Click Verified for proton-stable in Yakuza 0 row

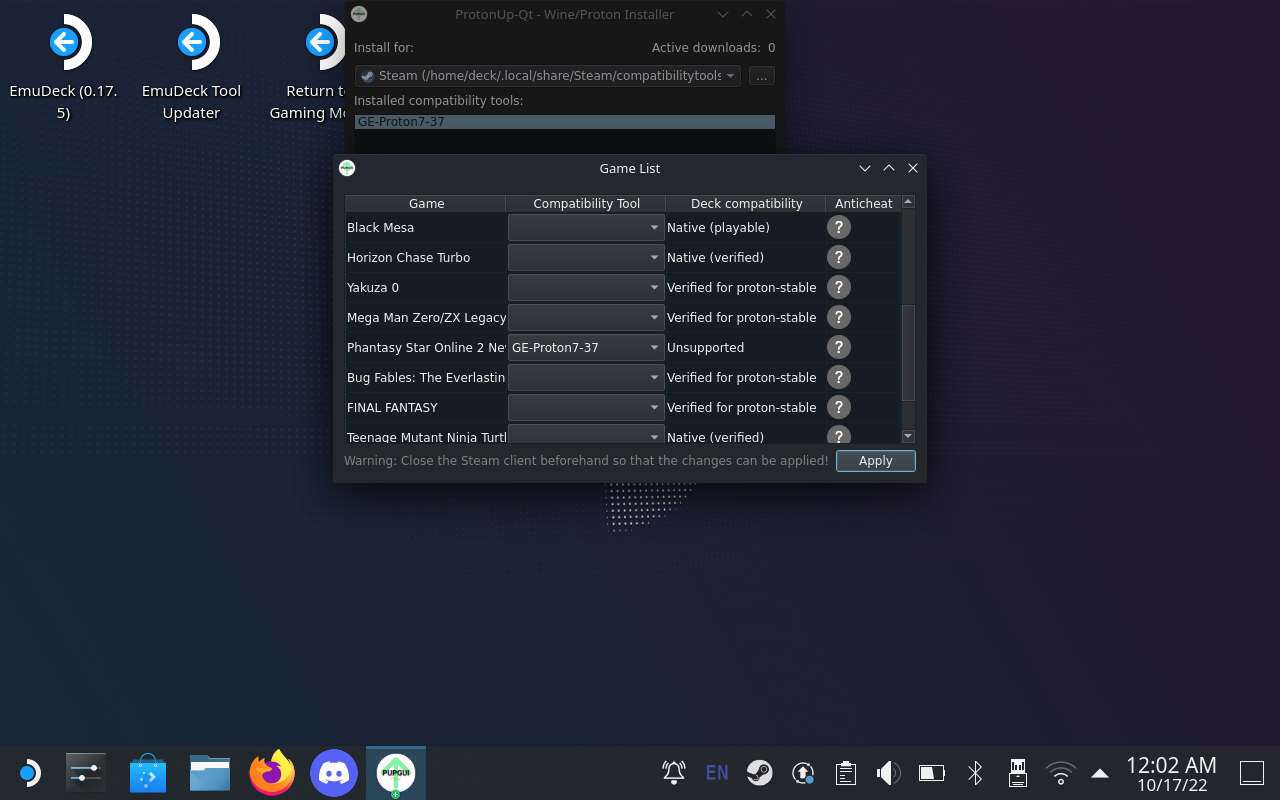pos(741,288)
